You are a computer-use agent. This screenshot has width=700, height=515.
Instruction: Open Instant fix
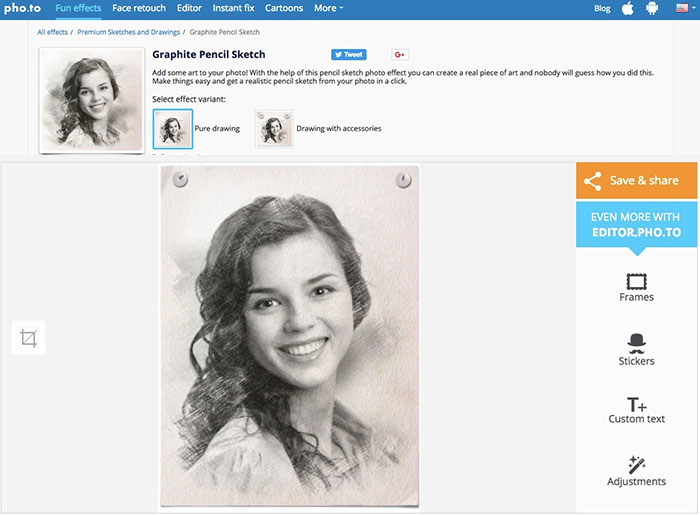pos(233,8)
